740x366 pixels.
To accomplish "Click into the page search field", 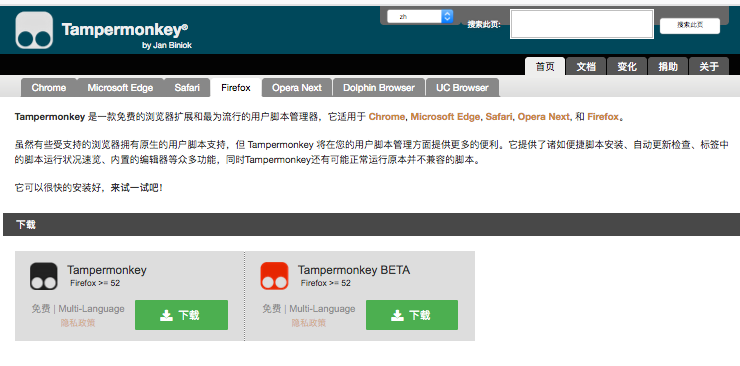I will (582, 24).
